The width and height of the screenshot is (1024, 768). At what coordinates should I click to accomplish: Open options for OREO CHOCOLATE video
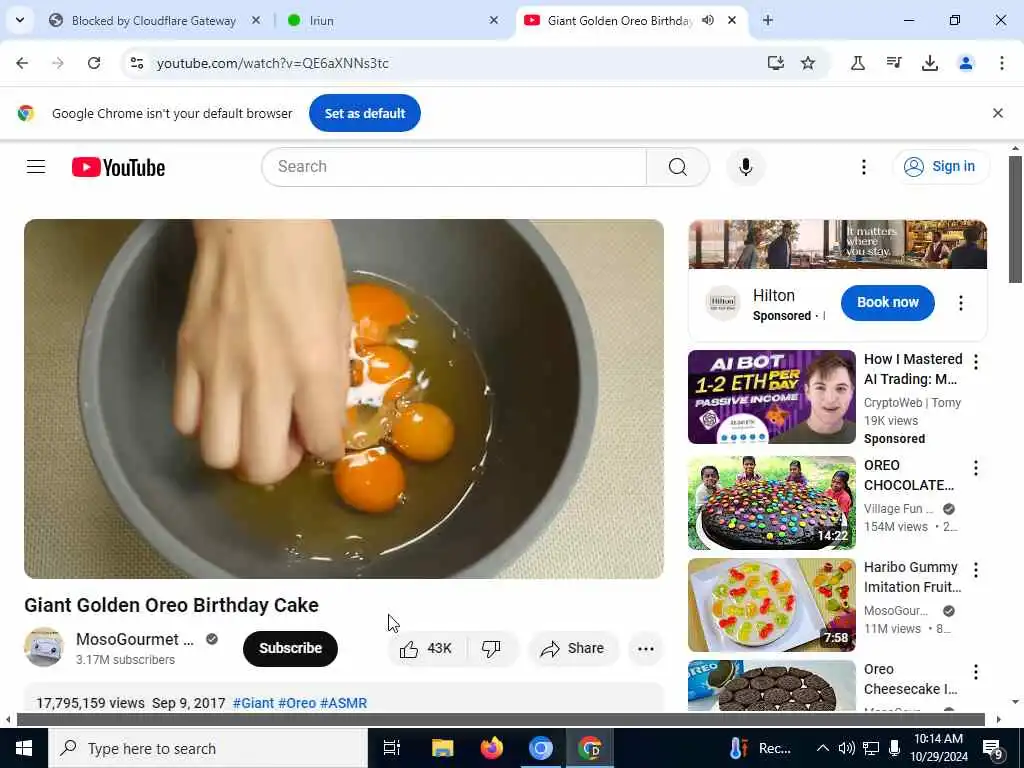tap(976, 468)
